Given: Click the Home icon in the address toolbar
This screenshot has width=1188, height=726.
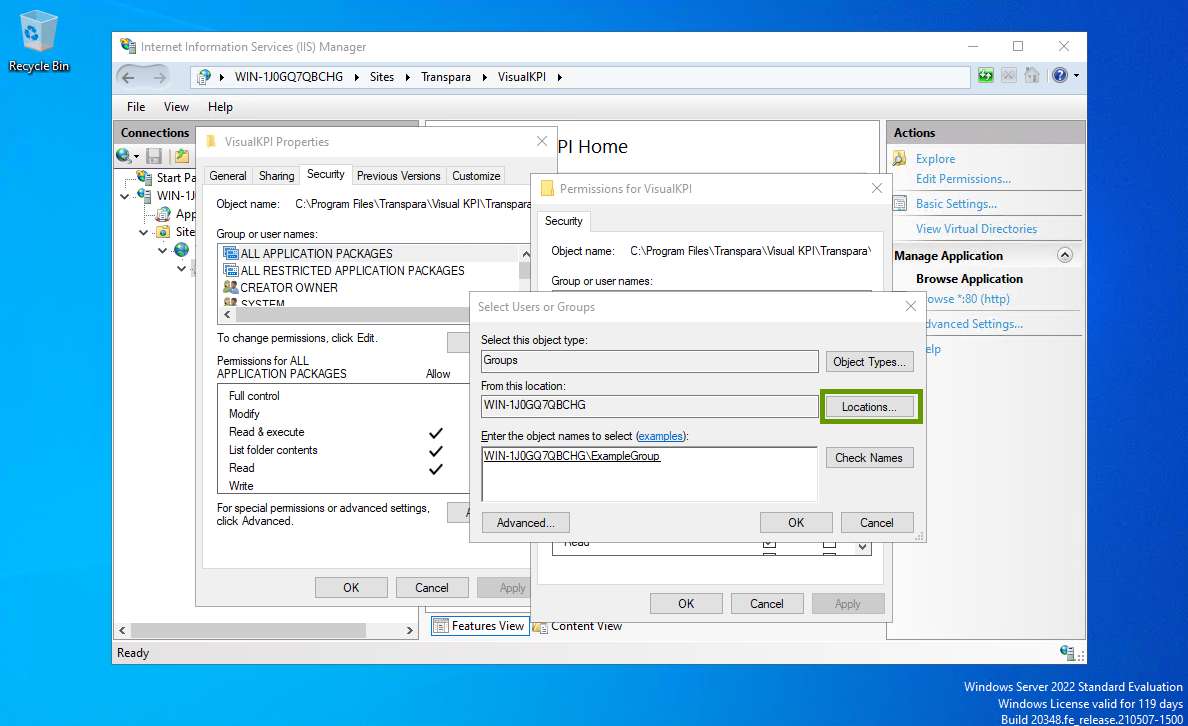Looking at the screenshot, I should click(1031, 76).
